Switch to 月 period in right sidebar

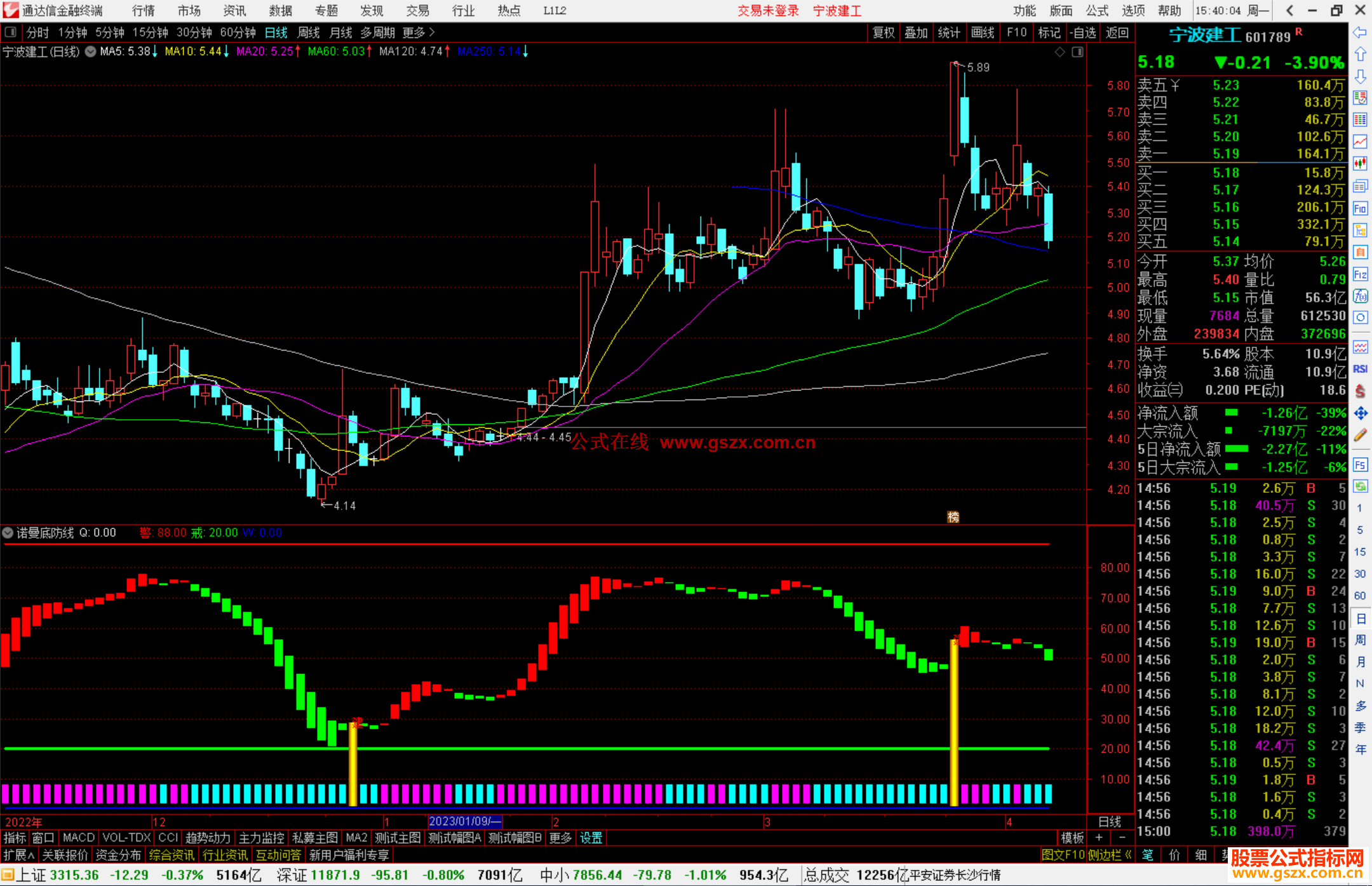point(1361,661)
